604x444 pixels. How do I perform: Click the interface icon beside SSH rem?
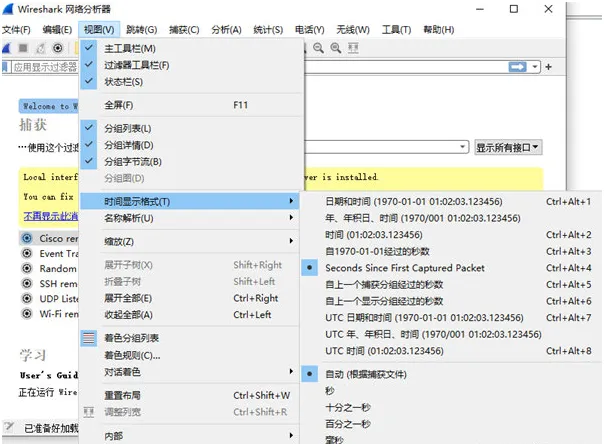point(27,283)
